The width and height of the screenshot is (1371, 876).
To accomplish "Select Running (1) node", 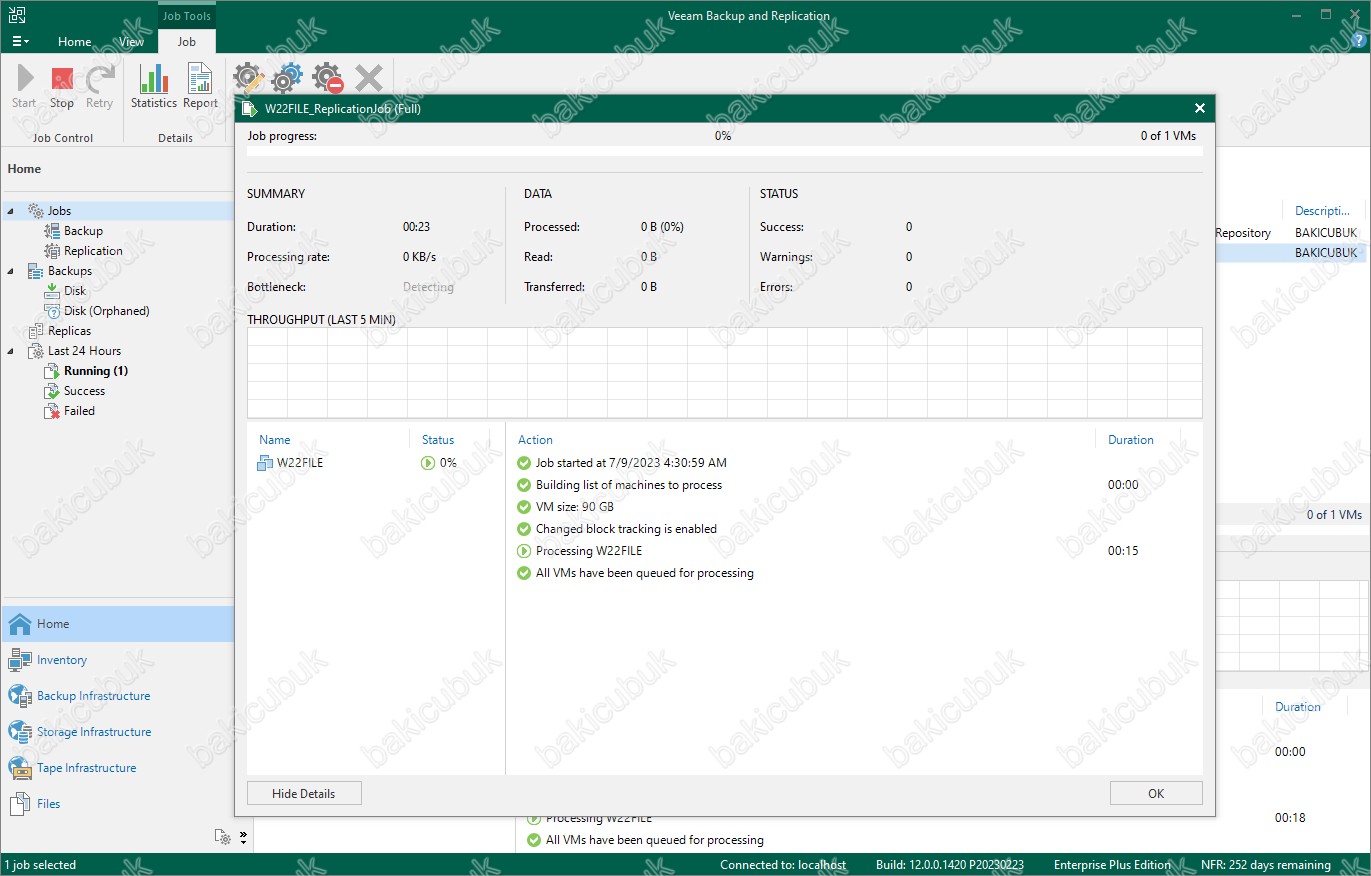I will coord(96,371).
